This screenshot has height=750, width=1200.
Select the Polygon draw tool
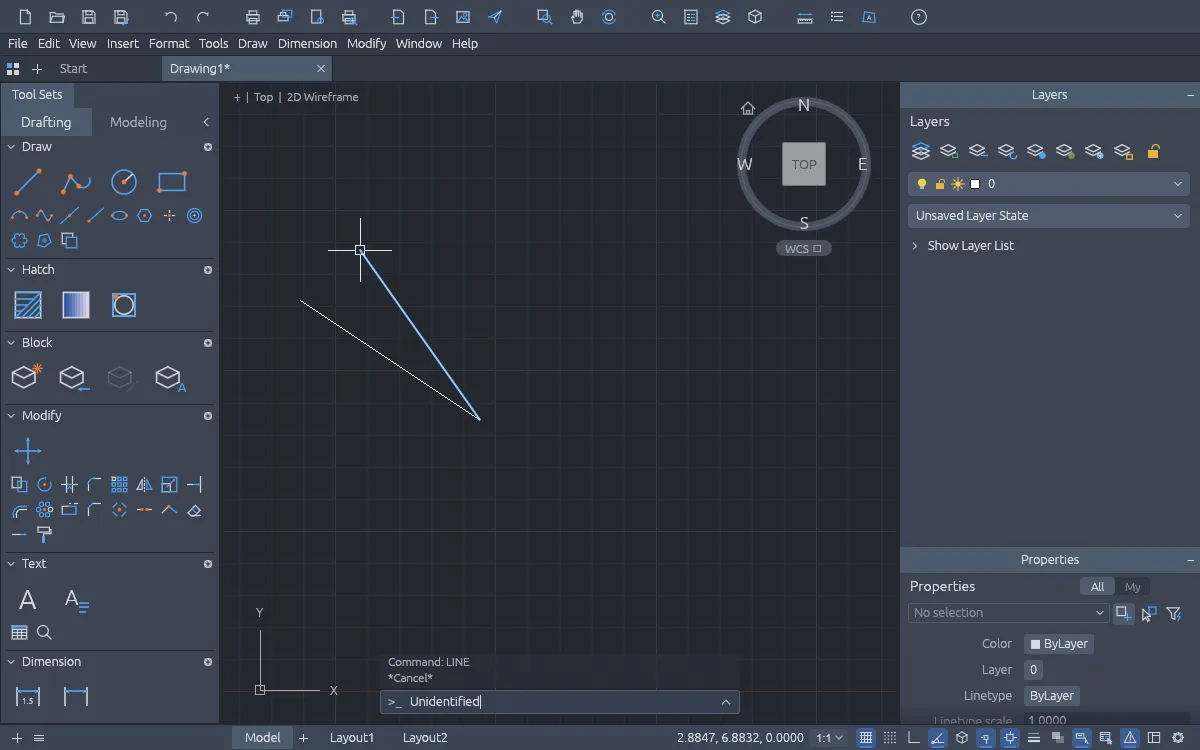pyautogui.click(x=144, y=215)
